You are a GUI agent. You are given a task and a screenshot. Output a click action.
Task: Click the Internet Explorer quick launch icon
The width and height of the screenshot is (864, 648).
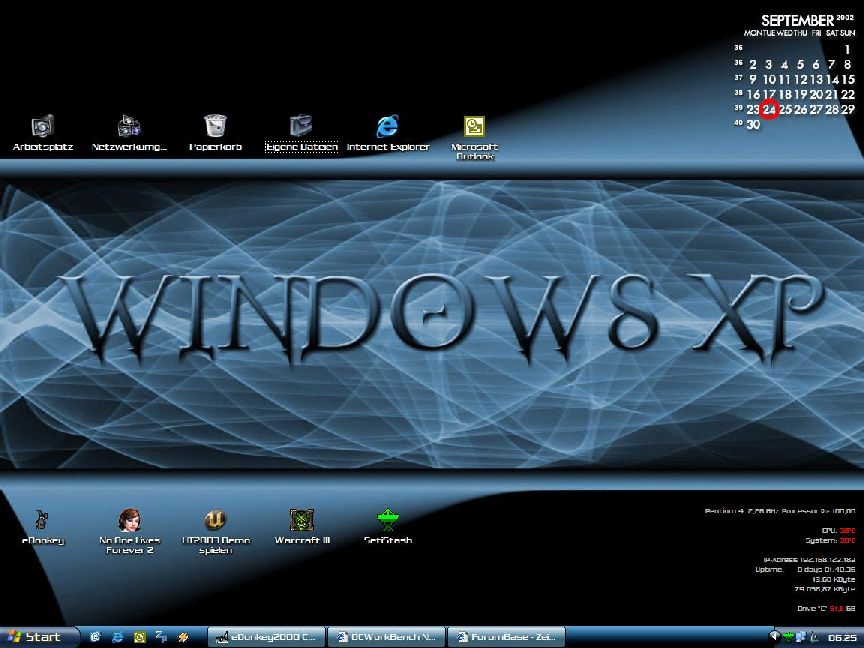pos(117,637)
